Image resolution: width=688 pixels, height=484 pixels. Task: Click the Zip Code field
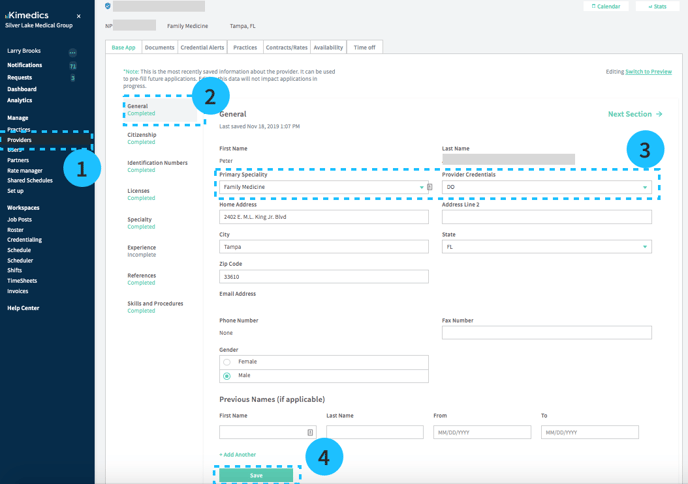tap(324, 276)
